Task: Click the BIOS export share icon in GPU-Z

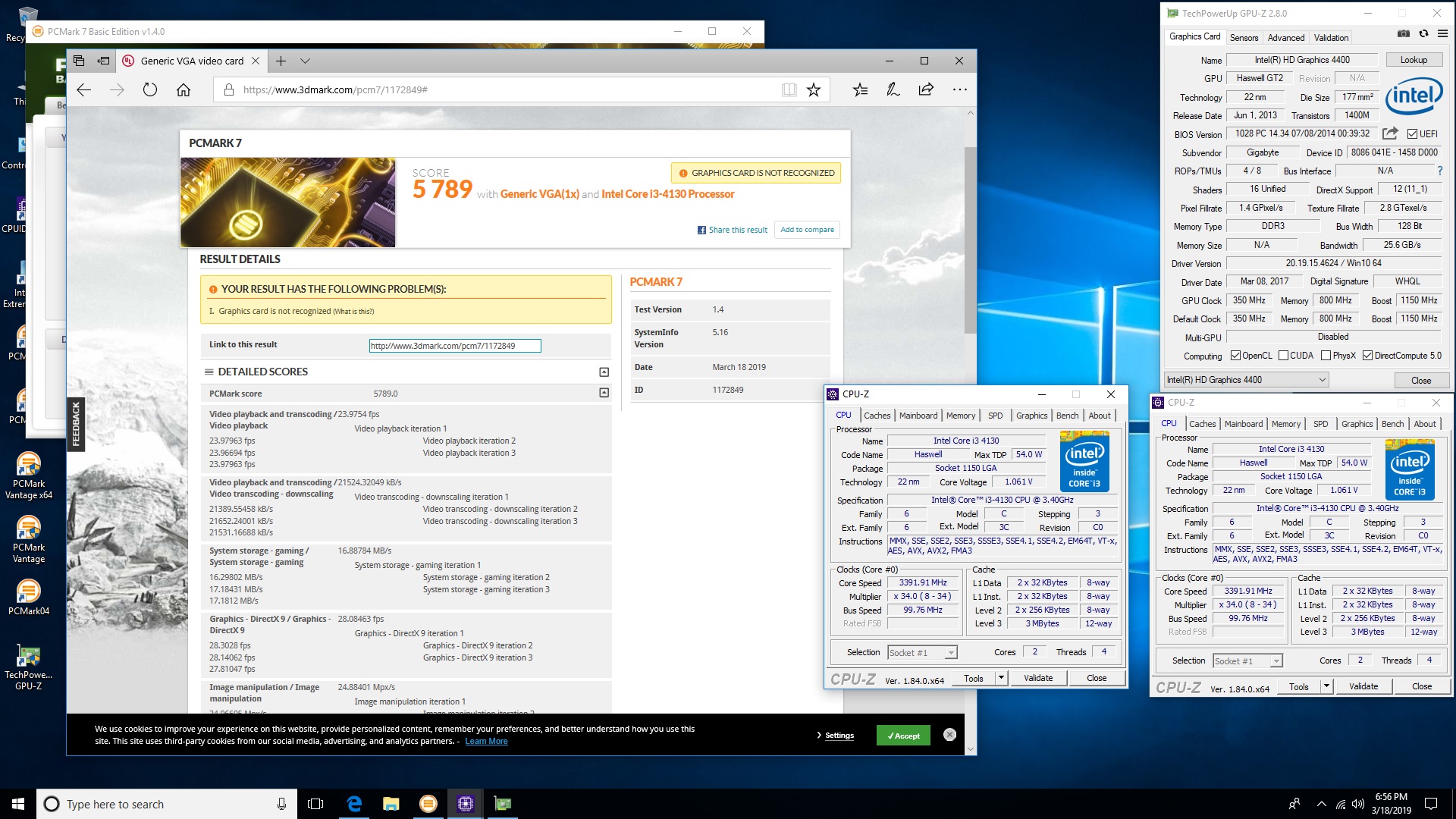Action: (1389, 133)
